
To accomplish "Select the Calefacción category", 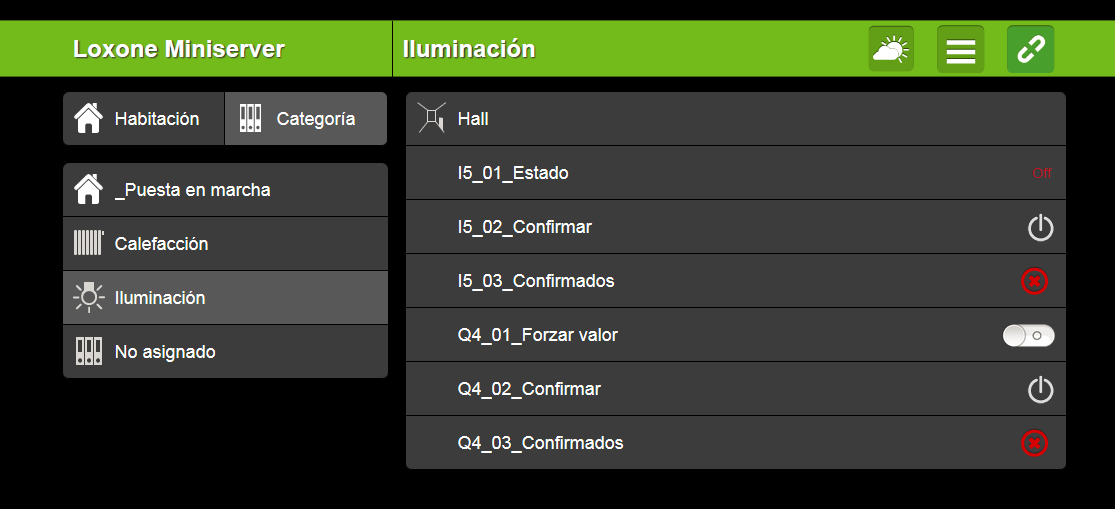I will tap(225, 244).
